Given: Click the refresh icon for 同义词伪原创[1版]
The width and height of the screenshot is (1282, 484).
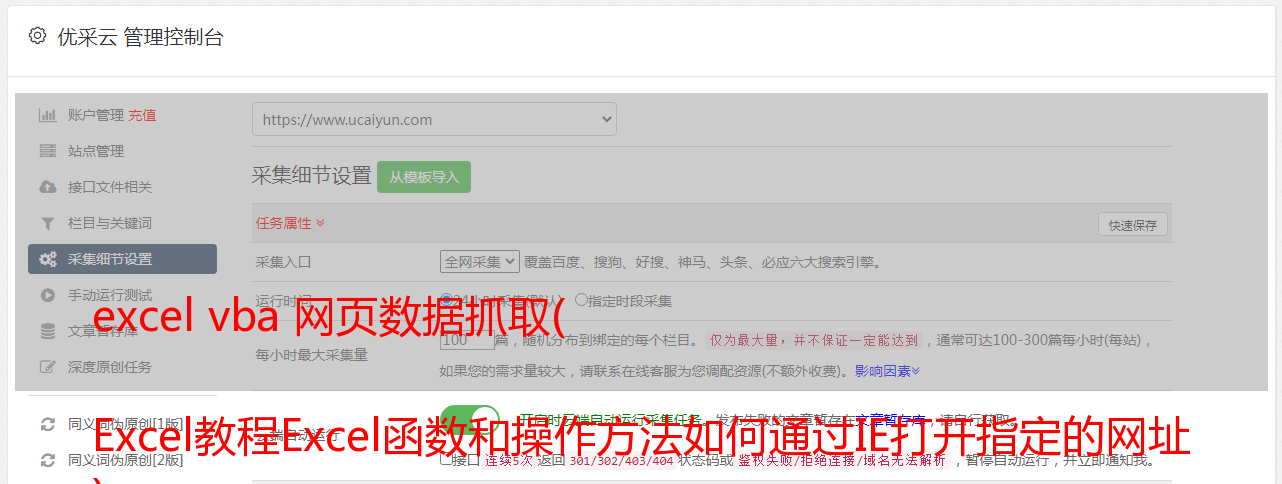Looking at the screenshot, I should click(x=47, y=424).
